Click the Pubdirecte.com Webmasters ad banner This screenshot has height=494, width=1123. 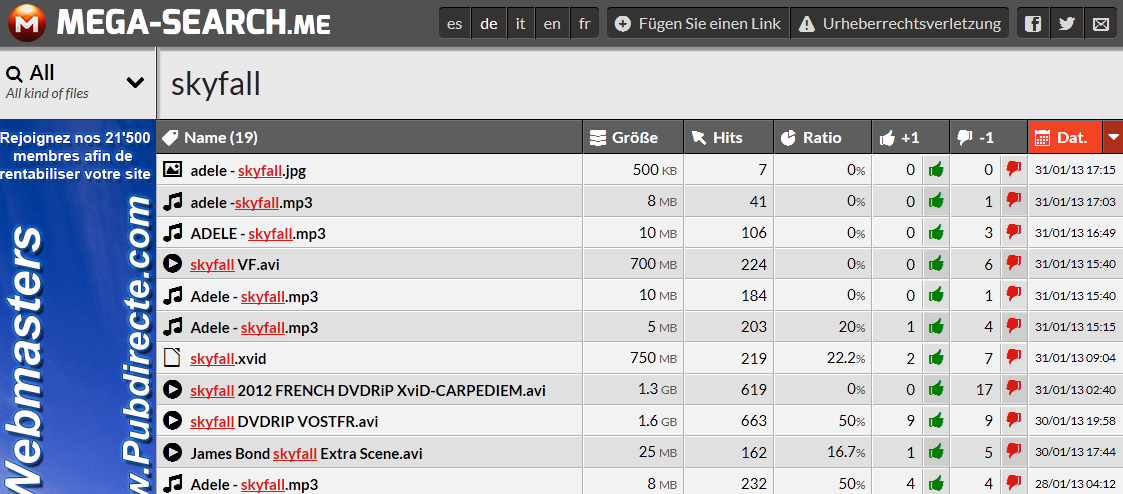click(x=77, y=308)
